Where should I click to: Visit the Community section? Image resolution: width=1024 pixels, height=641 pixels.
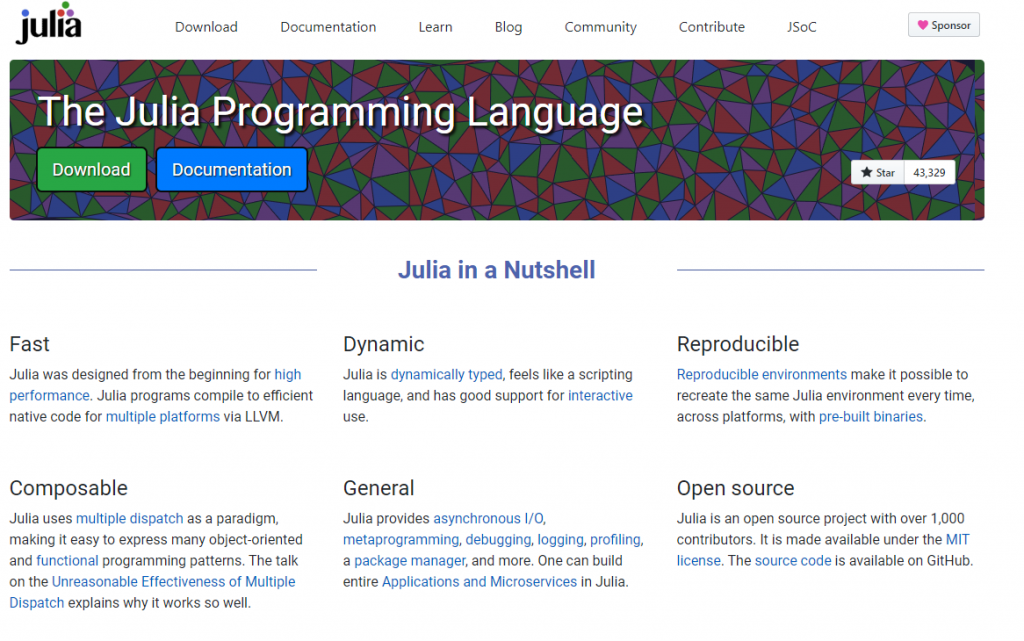click(x=600, y=27)
